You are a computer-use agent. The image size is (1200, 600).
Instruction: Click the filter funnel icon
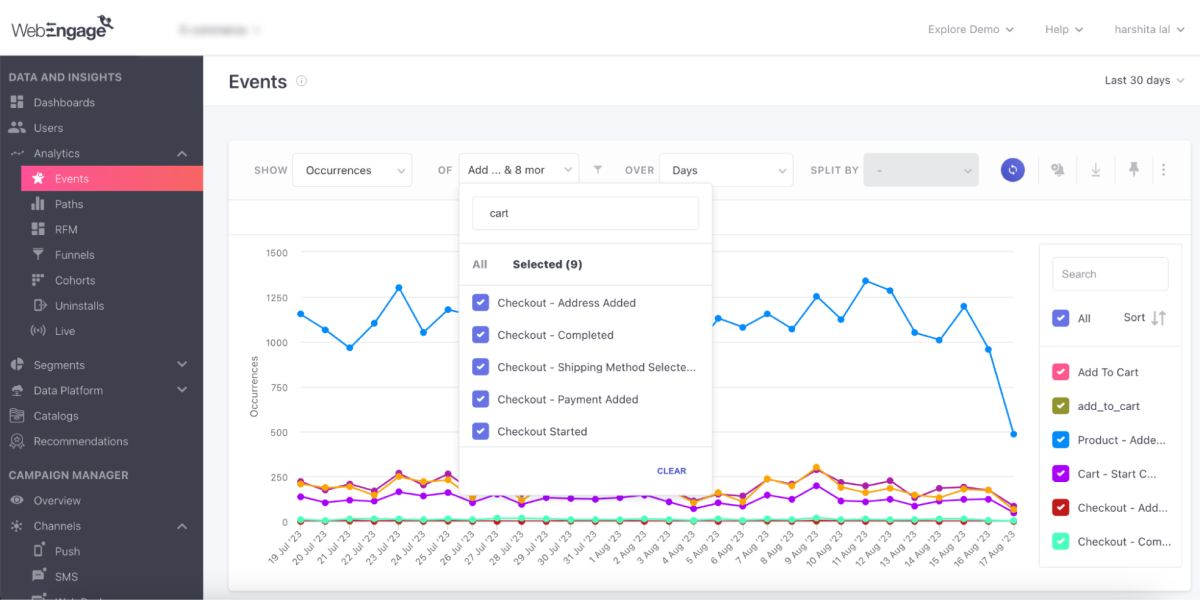point(598,170)
